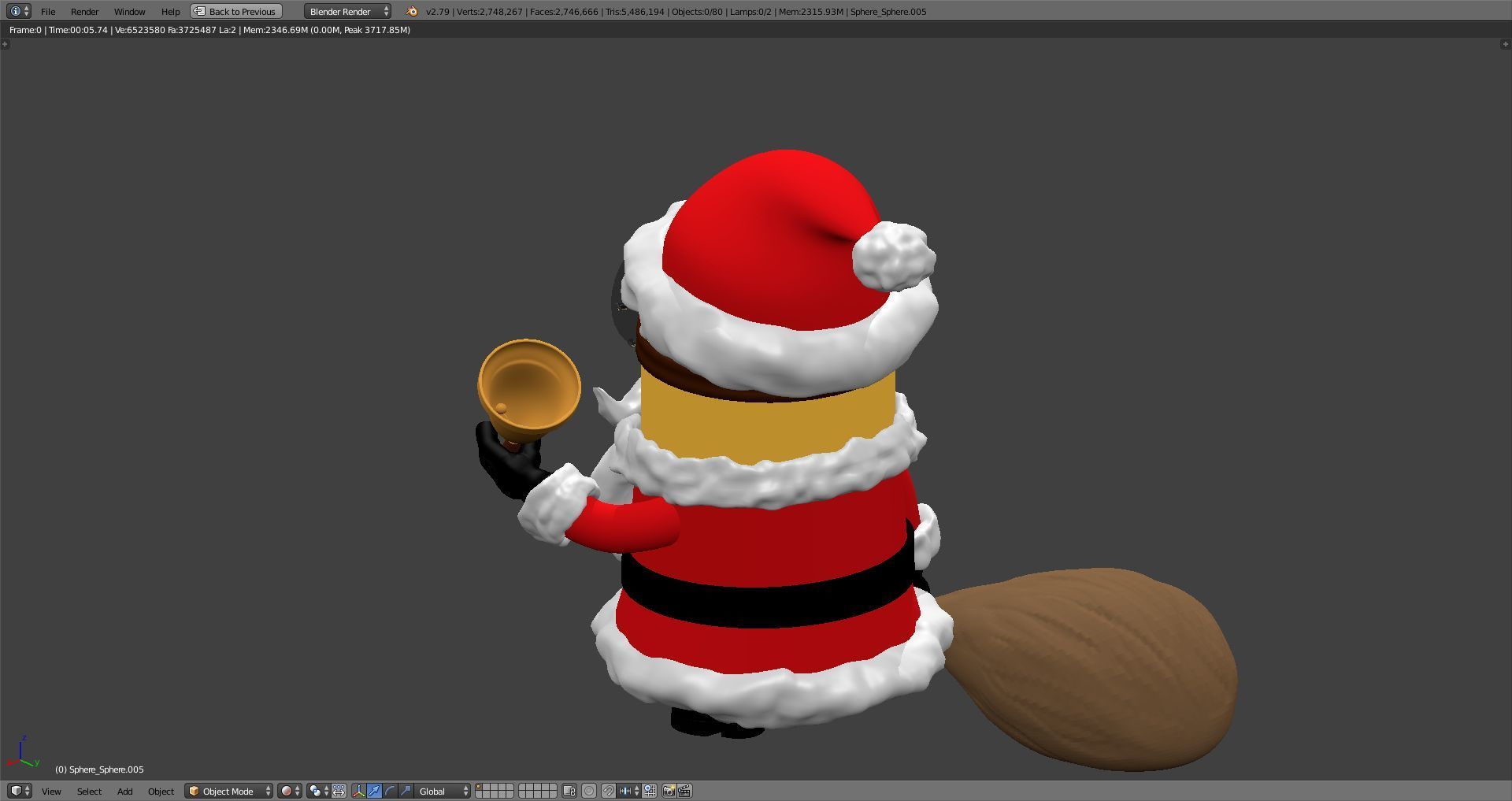
Task: Click the snap target option icon
Action: pos(650,791)
